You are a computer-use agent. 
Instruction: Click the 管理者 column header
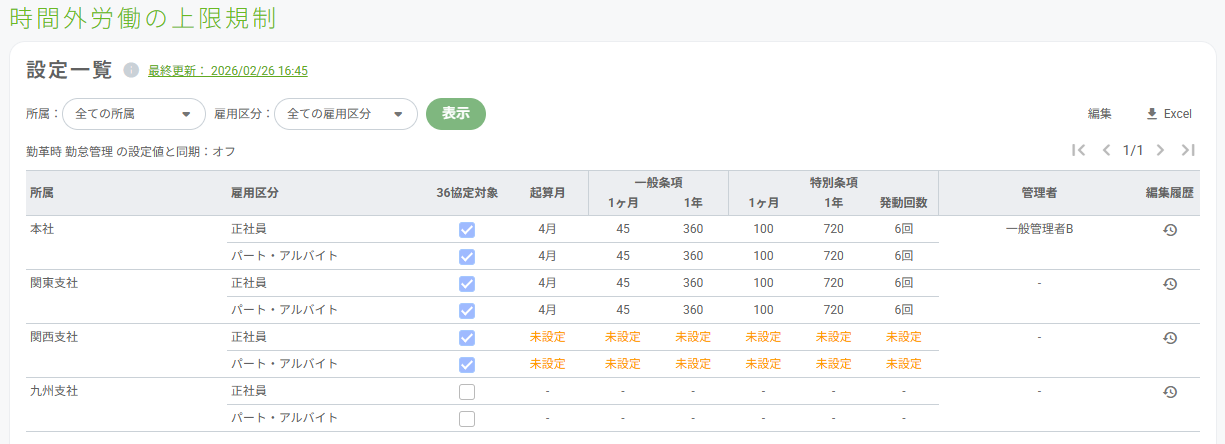pyautogui.click(x=1039, y=192)
